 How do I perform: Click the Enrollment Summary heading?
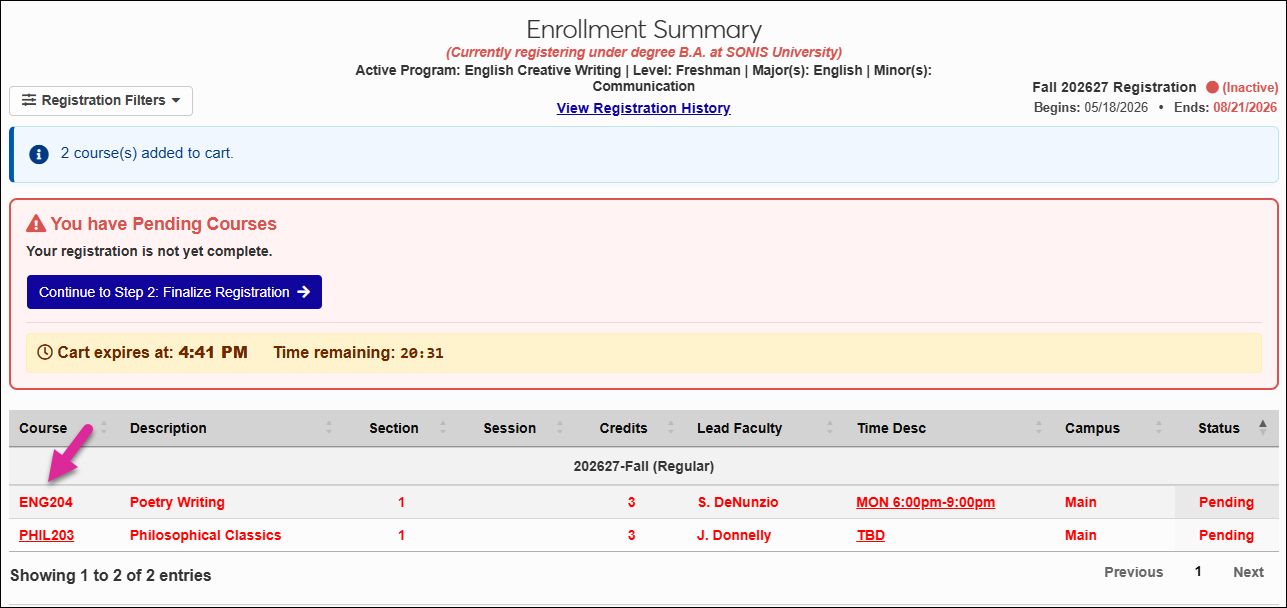tap(644, 29)
